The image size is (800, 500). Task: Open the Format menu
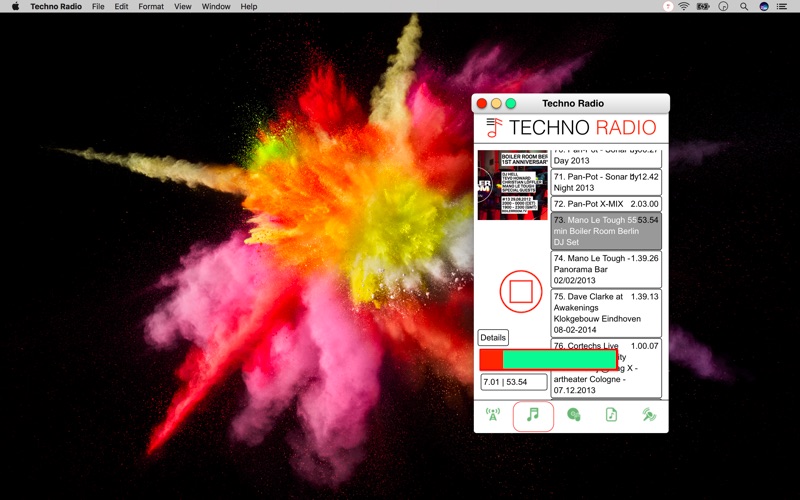pos(151,7)
